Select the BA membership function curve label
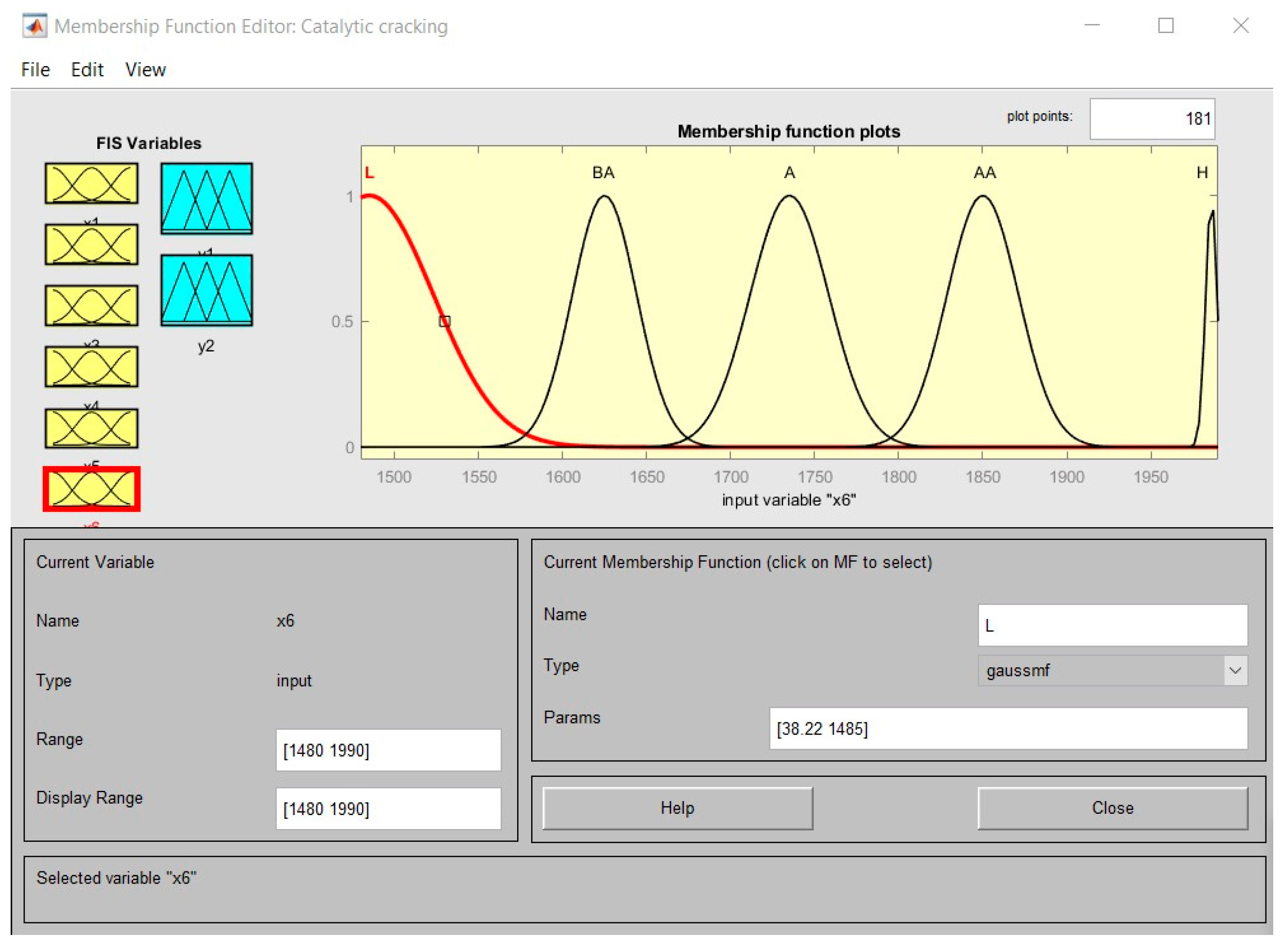1288x944 pixels. (604, 172)
